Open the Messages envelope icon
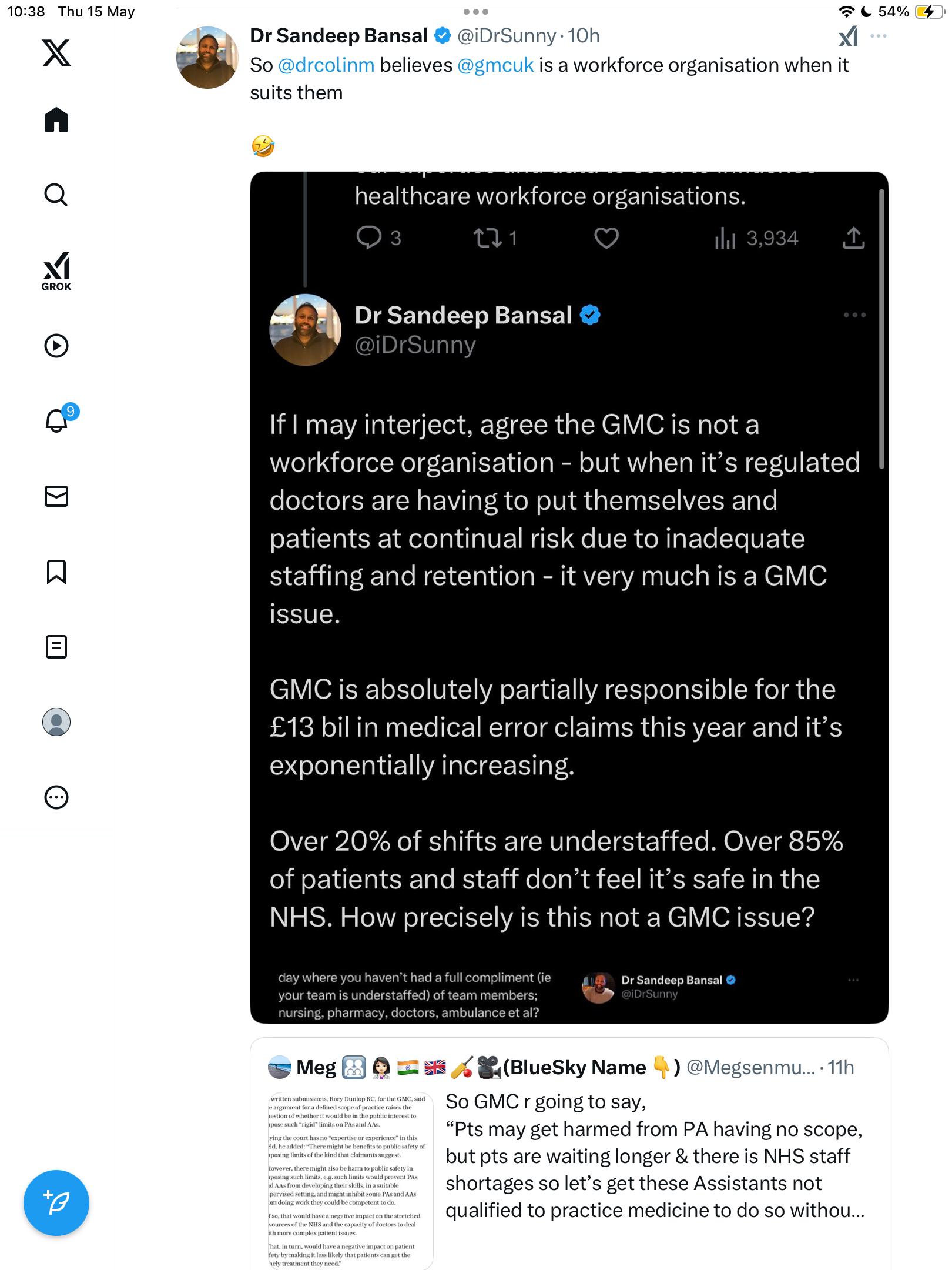 pyautogui.click(x=56, y=496)
